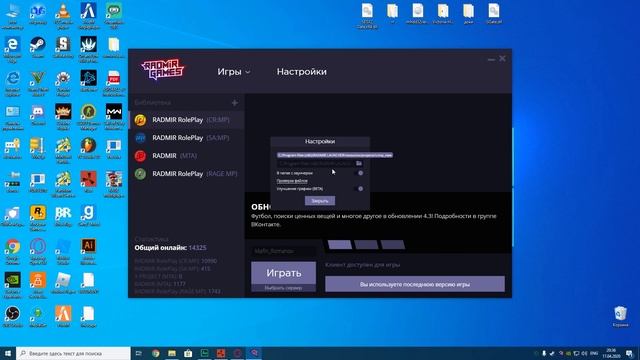Image resolution: width=640 pixels, height=360 pixels.
Task: Select RADMIR RolePlay (RAGE MP) in library
Action: [x=187, y=174]
